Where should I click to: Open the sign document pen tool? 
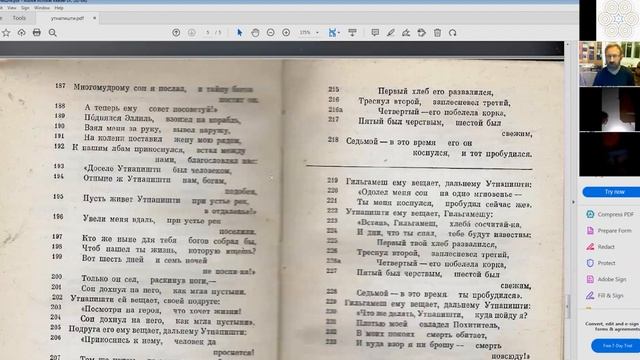(x=406, y=33)
